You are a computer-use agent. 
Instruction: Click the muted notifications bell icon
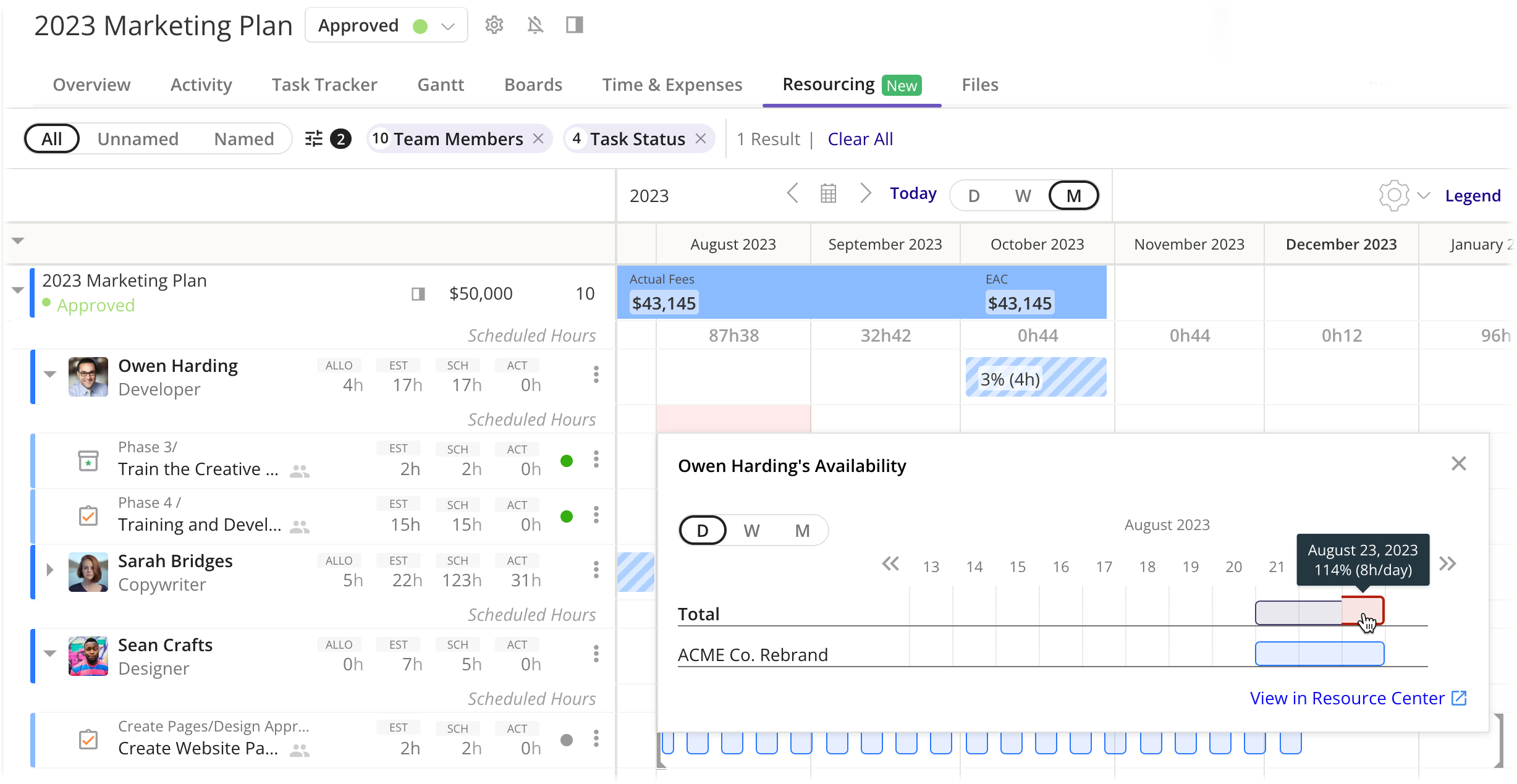(x=535, y=25)
